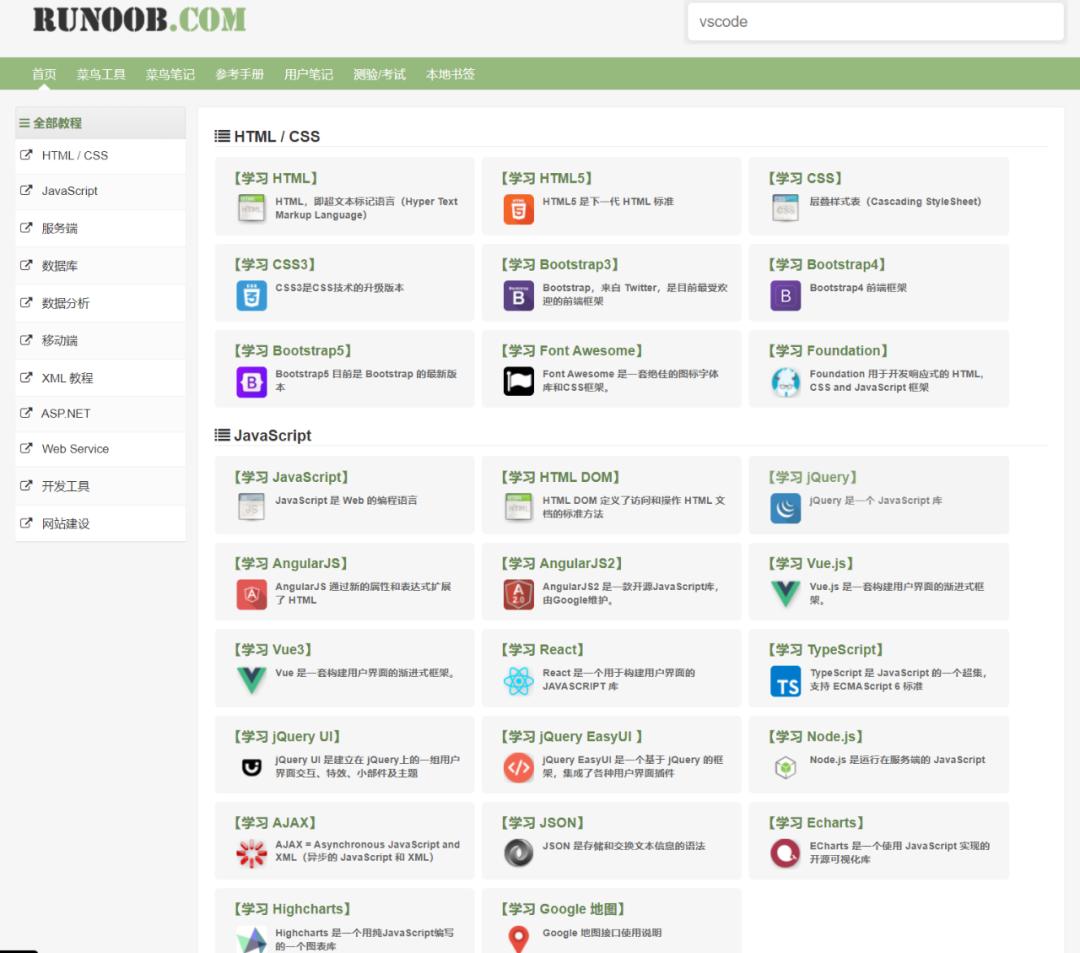Viewport: 1080px width, 953px height.
Task: Select ASP.NET in the sidebar
Action: 101,414
